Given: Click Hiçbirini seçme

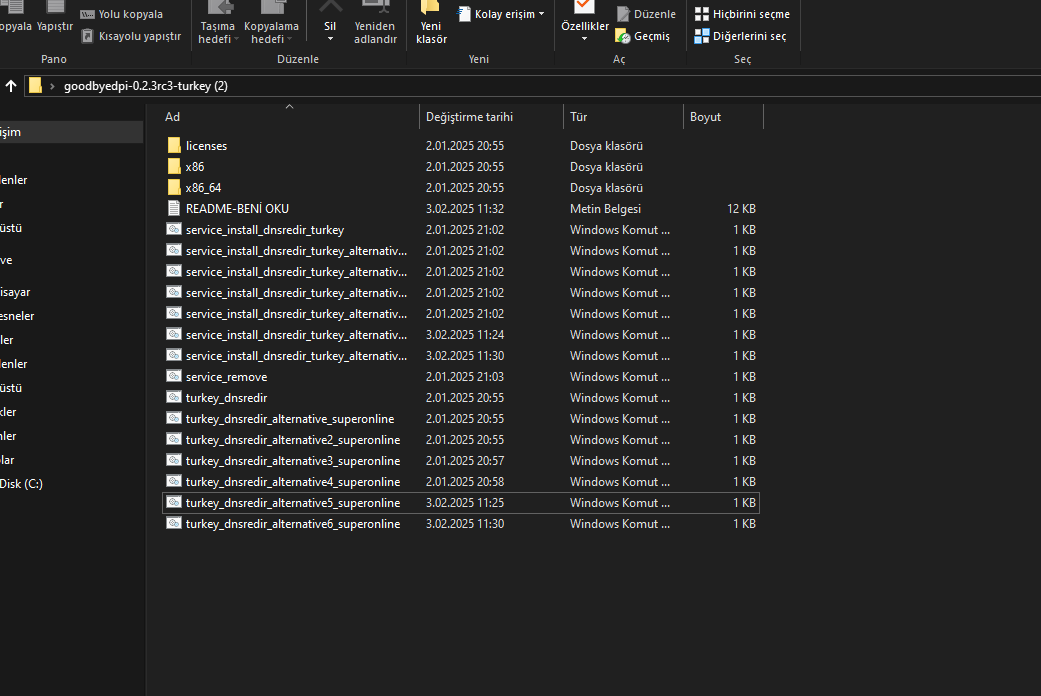Looking at the screenshot, I should [742, 14].
